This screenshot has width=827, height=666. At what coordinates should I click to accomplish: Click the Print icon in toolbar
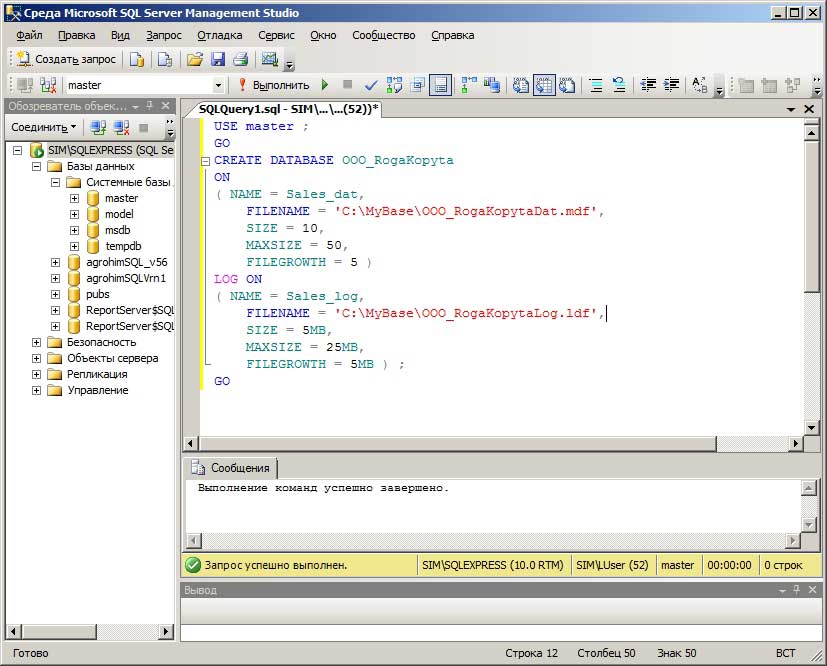tap(240, 59)
